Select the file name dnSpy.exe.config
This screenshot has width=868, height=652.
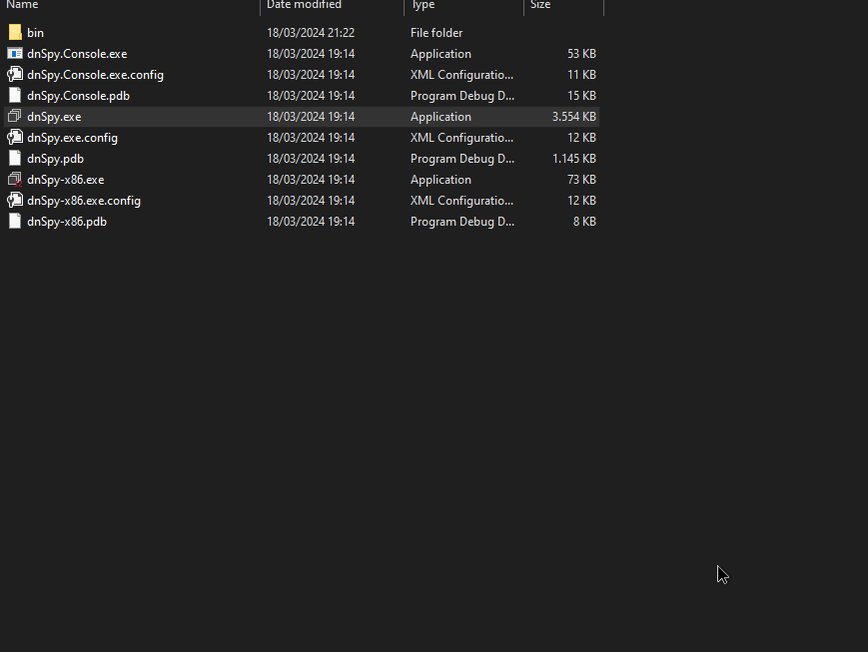pos(73,138)
